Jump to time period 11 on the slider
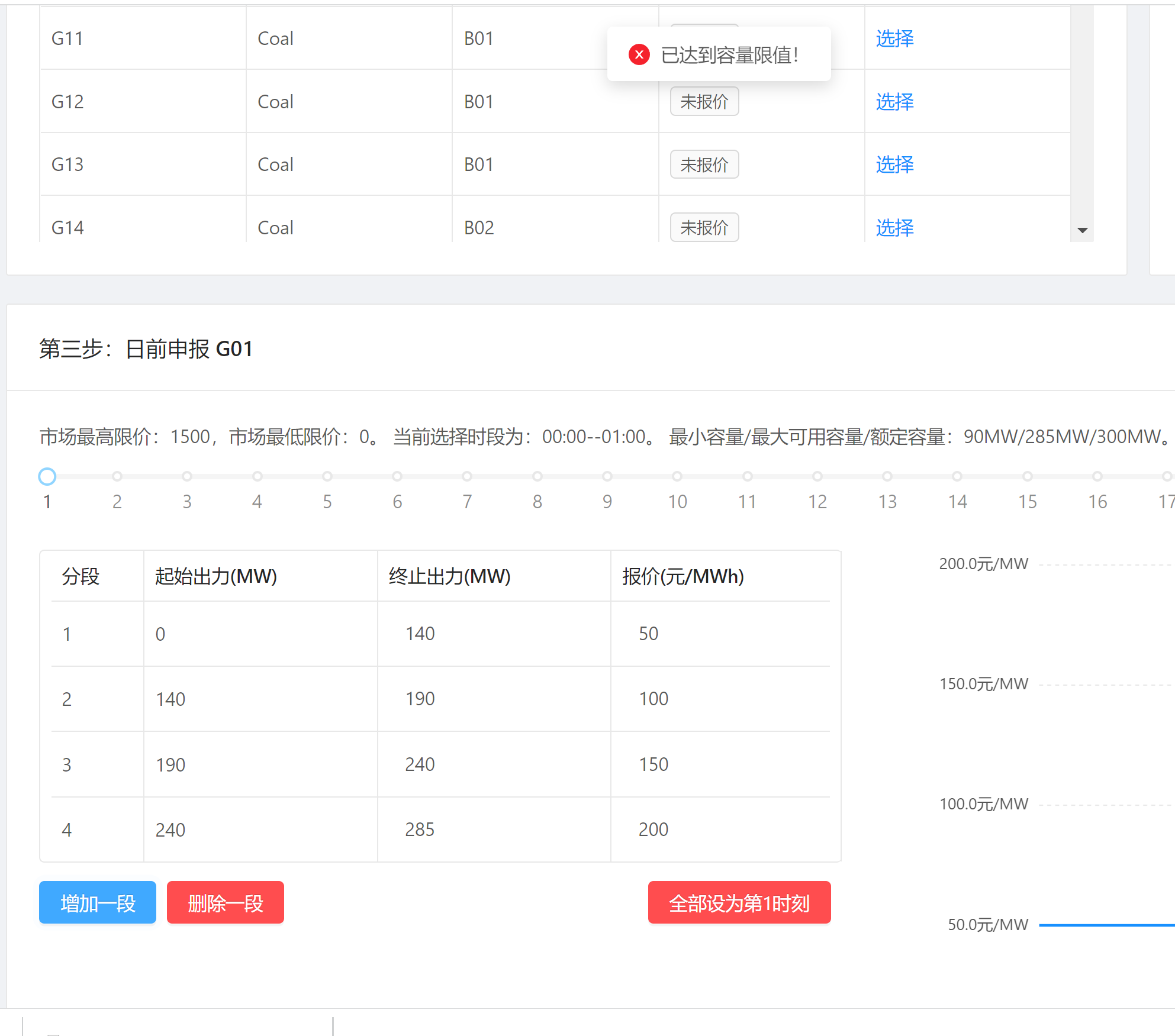 pos(748,476)
